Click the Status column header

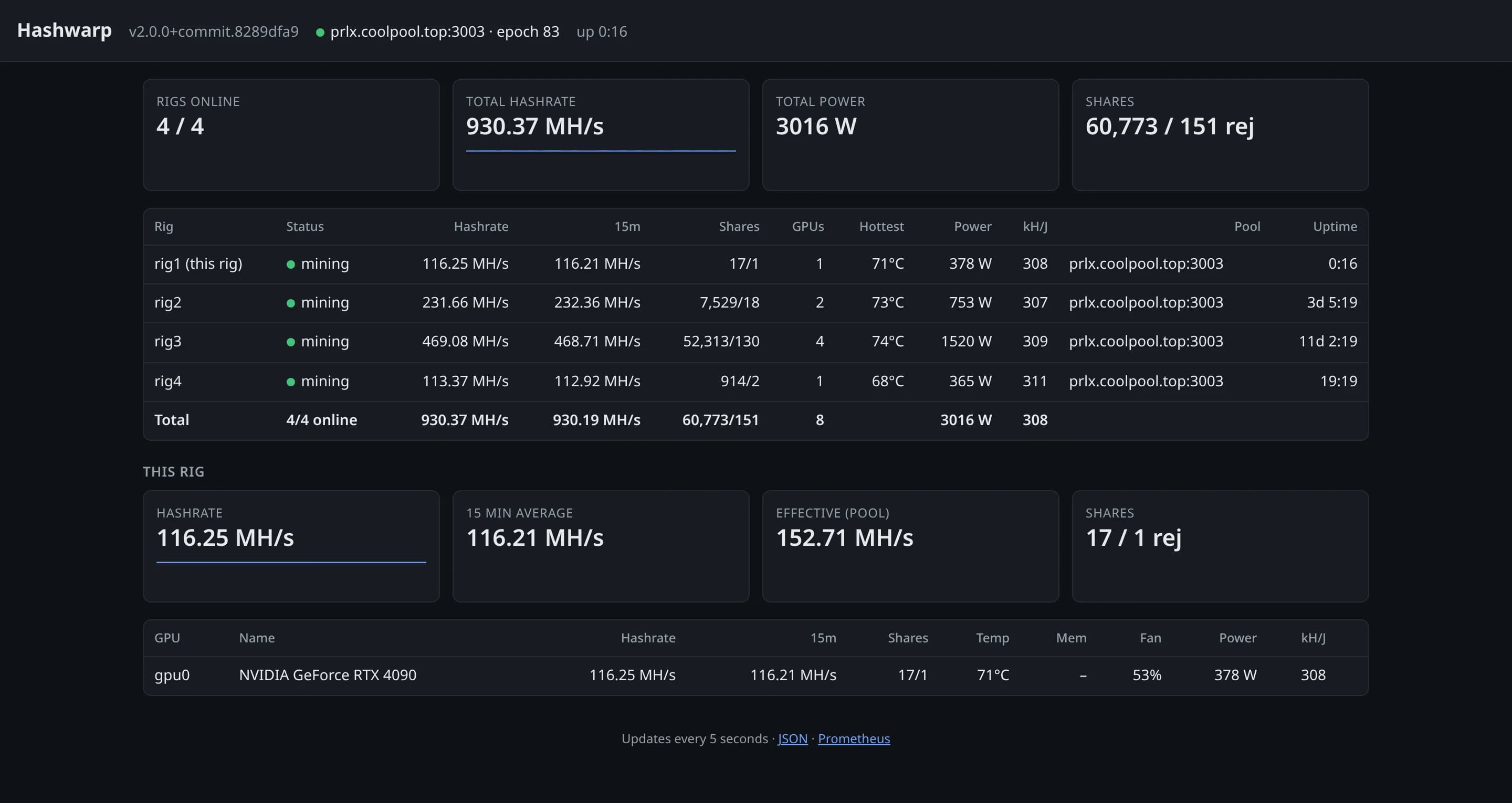304,227
